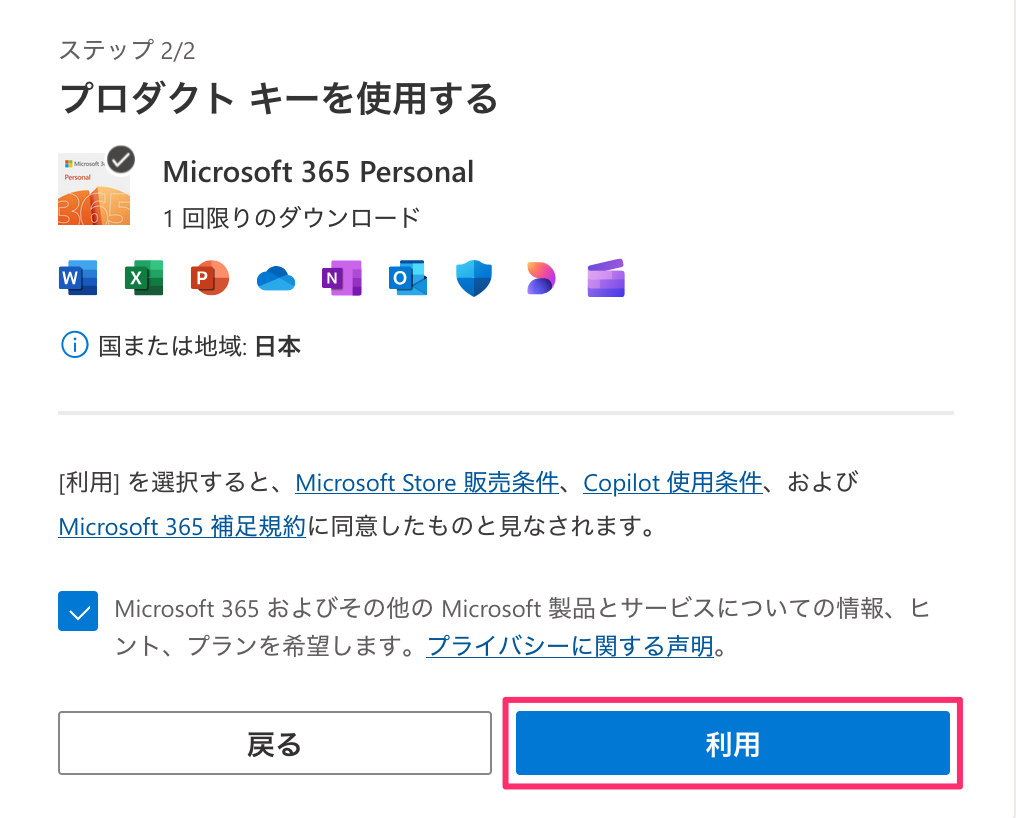Click the 戻る button
The width and height of the screenshot is (1016, 818).
point(275,743)
